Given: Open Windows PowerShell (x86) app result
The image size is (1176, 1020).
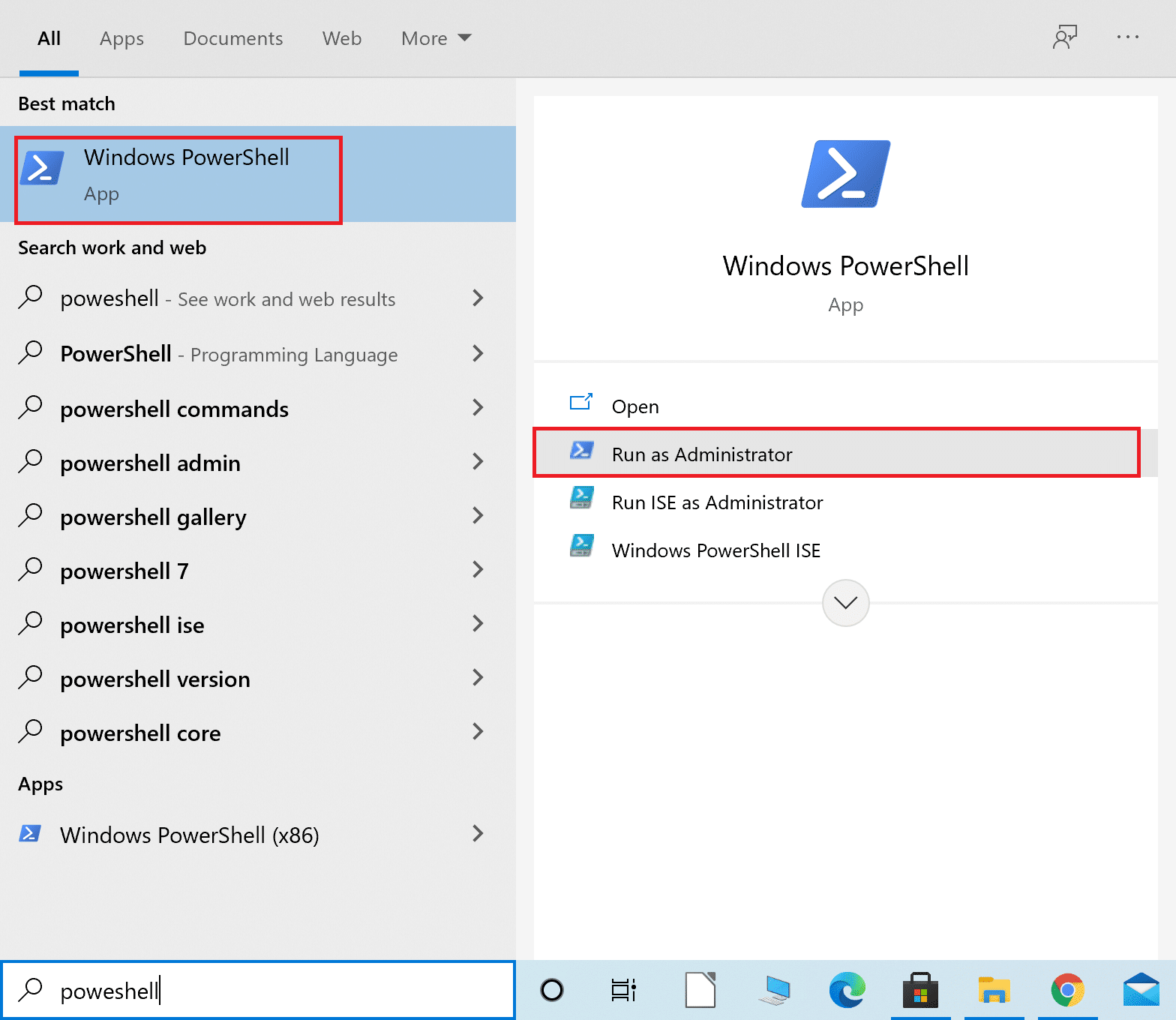Looking at the screenshot, I should click(258, 834).
